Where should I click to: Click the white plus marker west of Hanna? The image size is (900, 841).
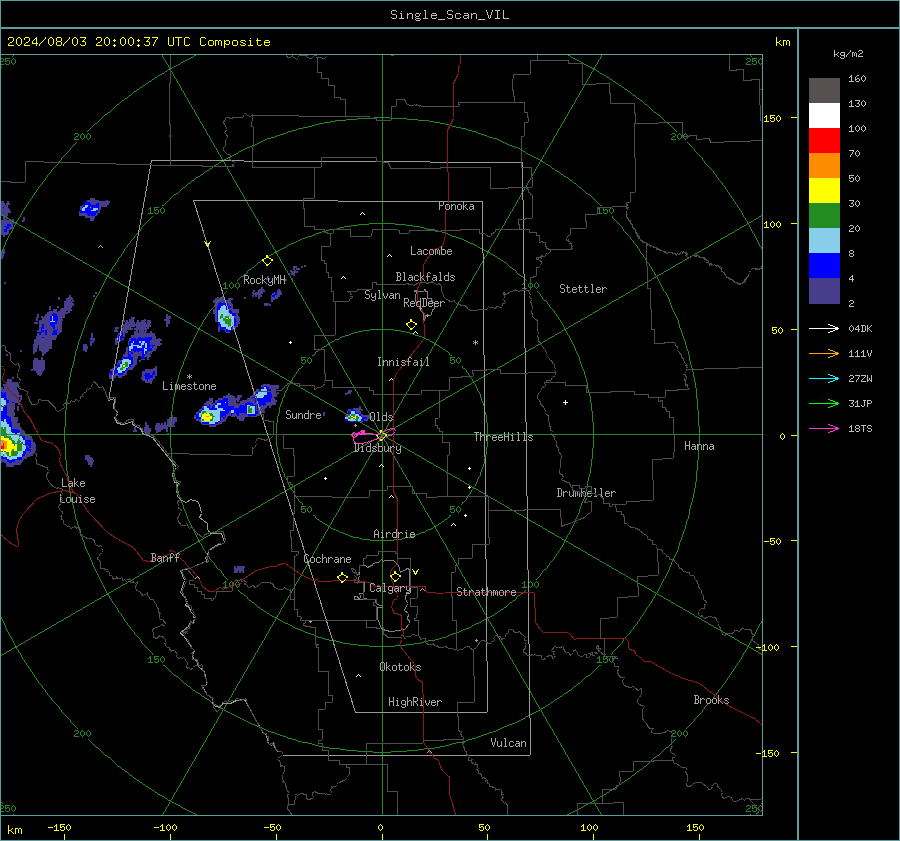pos(565,402)
